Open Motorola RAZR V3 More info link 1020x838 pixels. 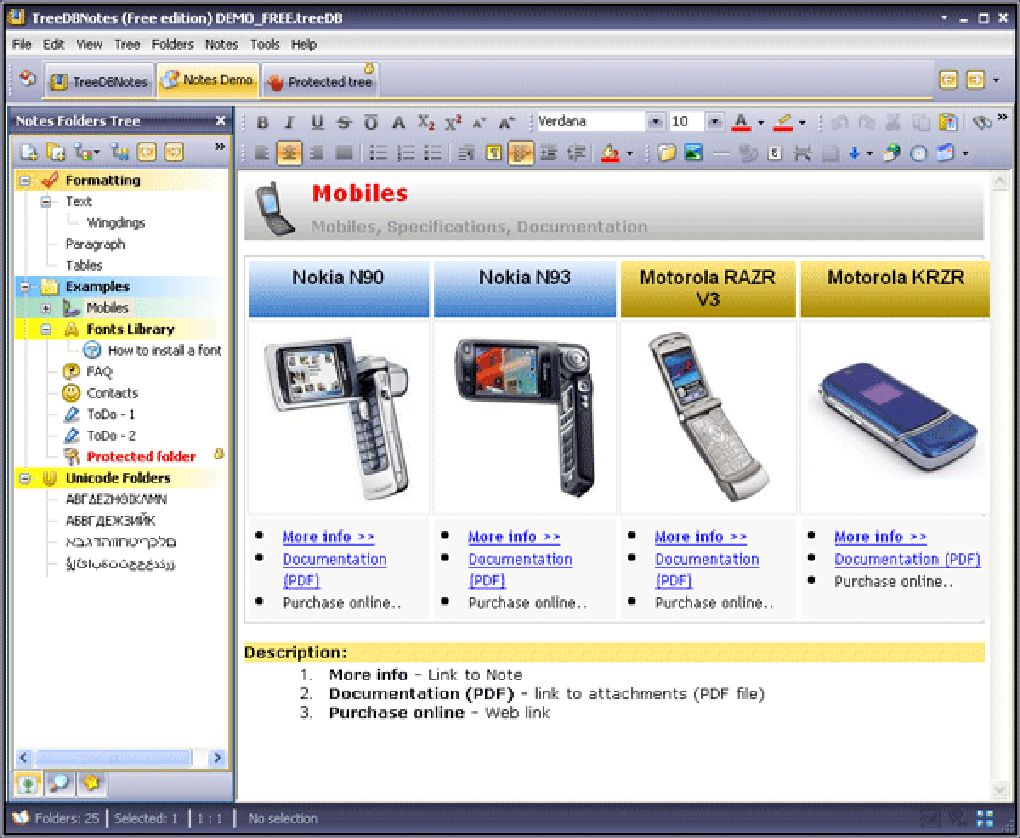(701, 537)
